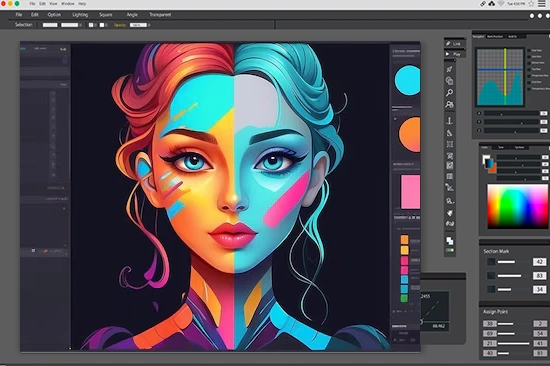Click the Link button

pos(455,44)
